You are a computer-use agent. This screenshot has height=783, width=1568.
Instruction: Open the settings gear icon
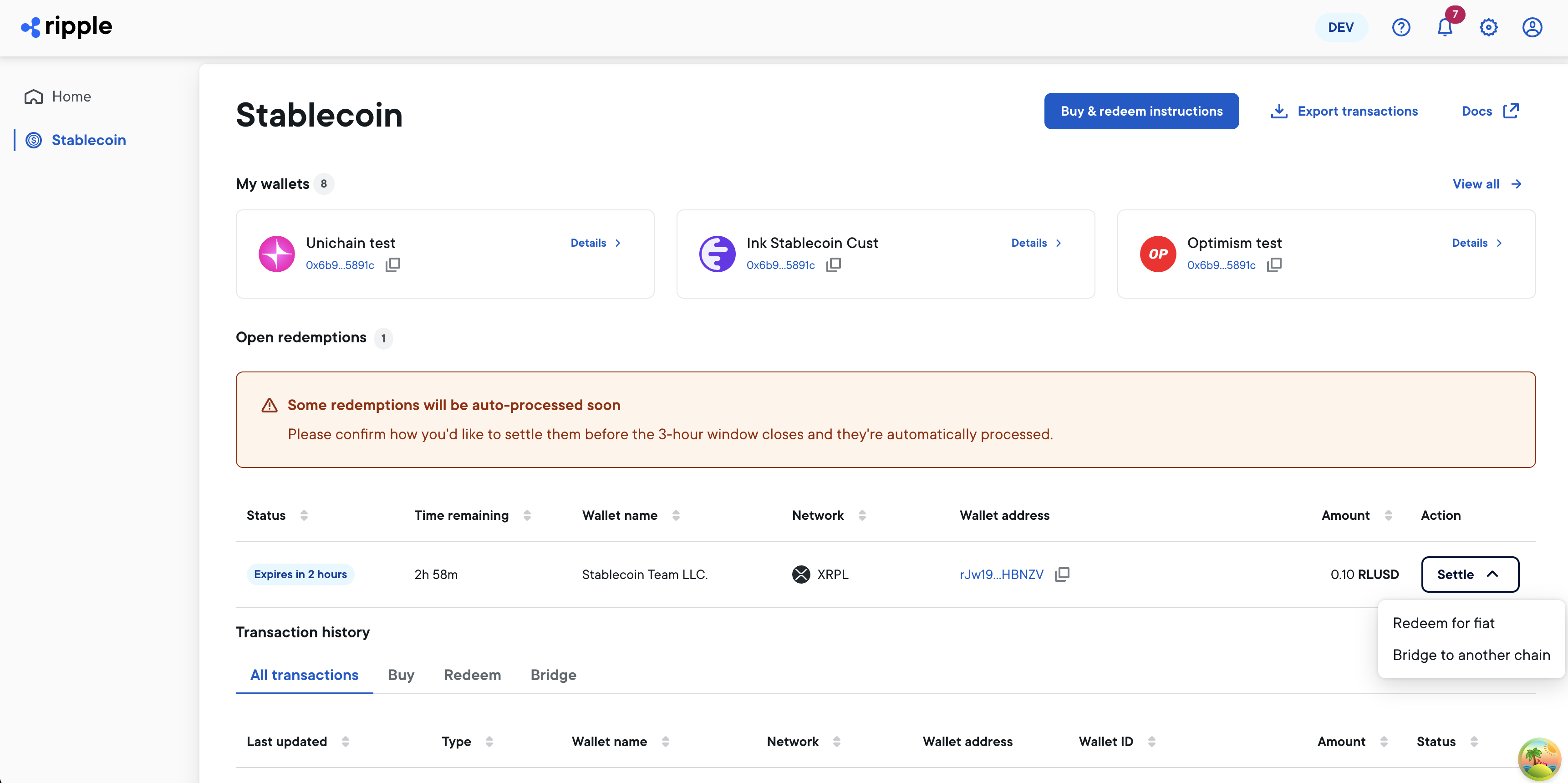pos(1488,27)
